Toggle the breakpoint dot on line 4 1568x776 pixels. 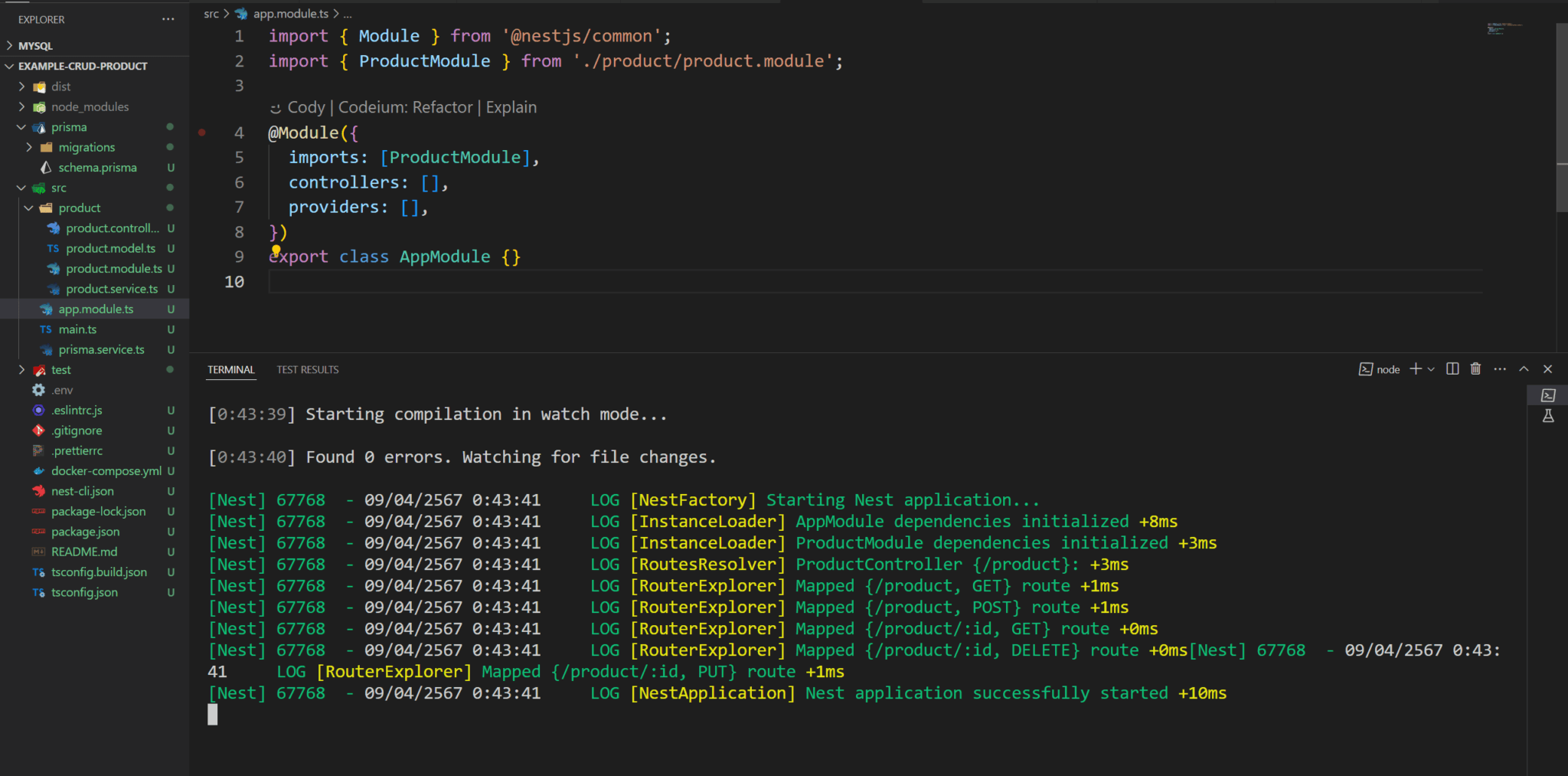(x=202, y=132)
